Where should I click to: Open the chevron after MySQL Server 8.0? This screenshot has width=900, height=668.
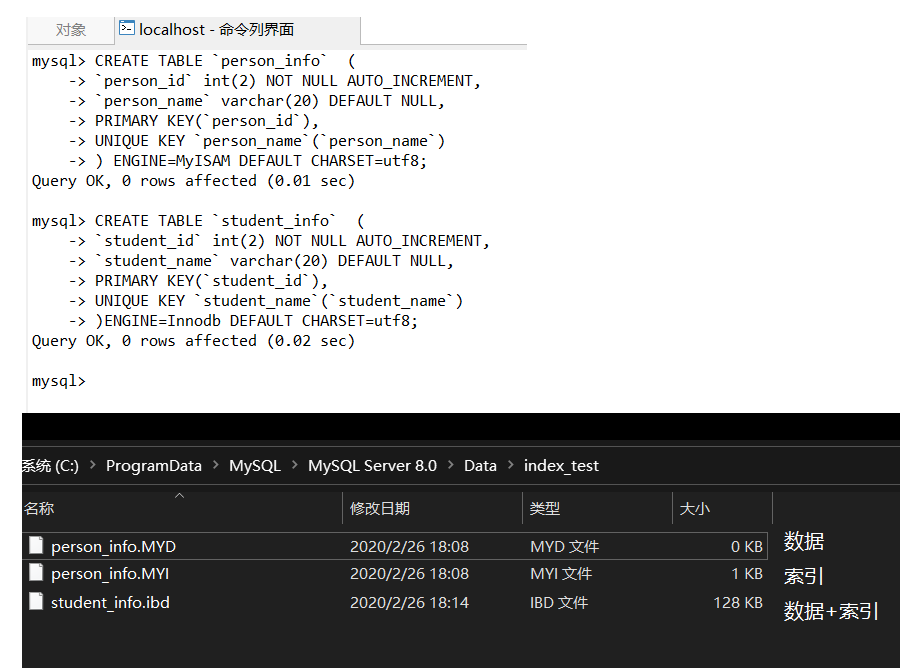[450, 466]
